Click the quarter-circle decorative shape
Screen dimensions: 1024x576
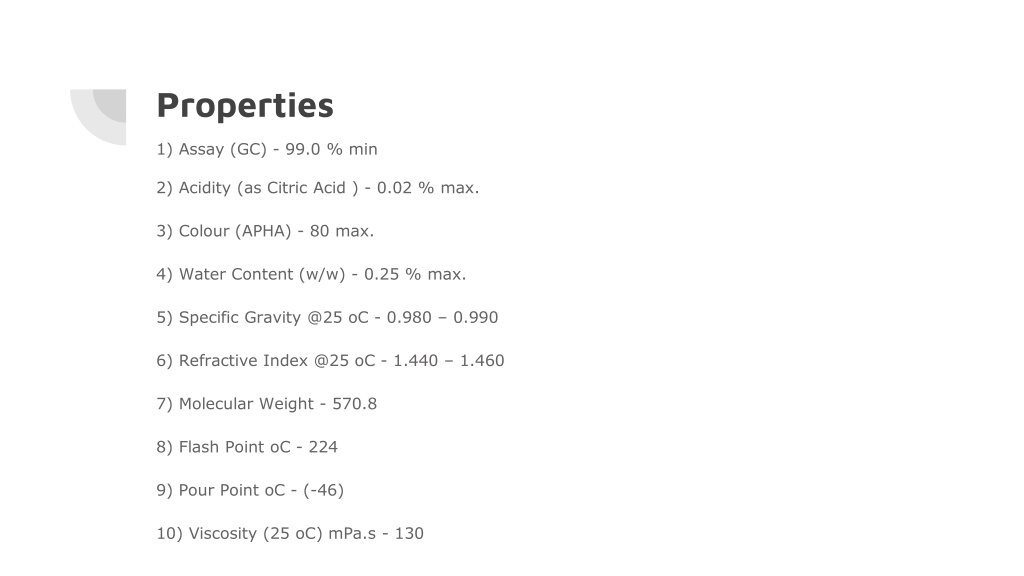98,117
